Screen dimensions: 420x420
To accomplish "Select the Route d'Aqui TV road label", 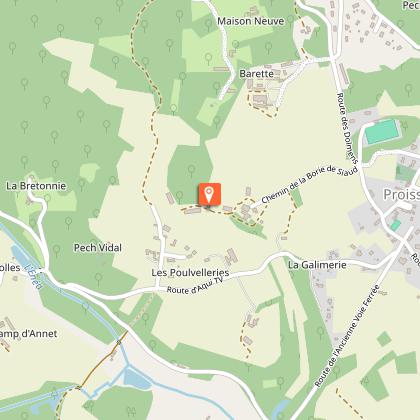I will (195, 286).
